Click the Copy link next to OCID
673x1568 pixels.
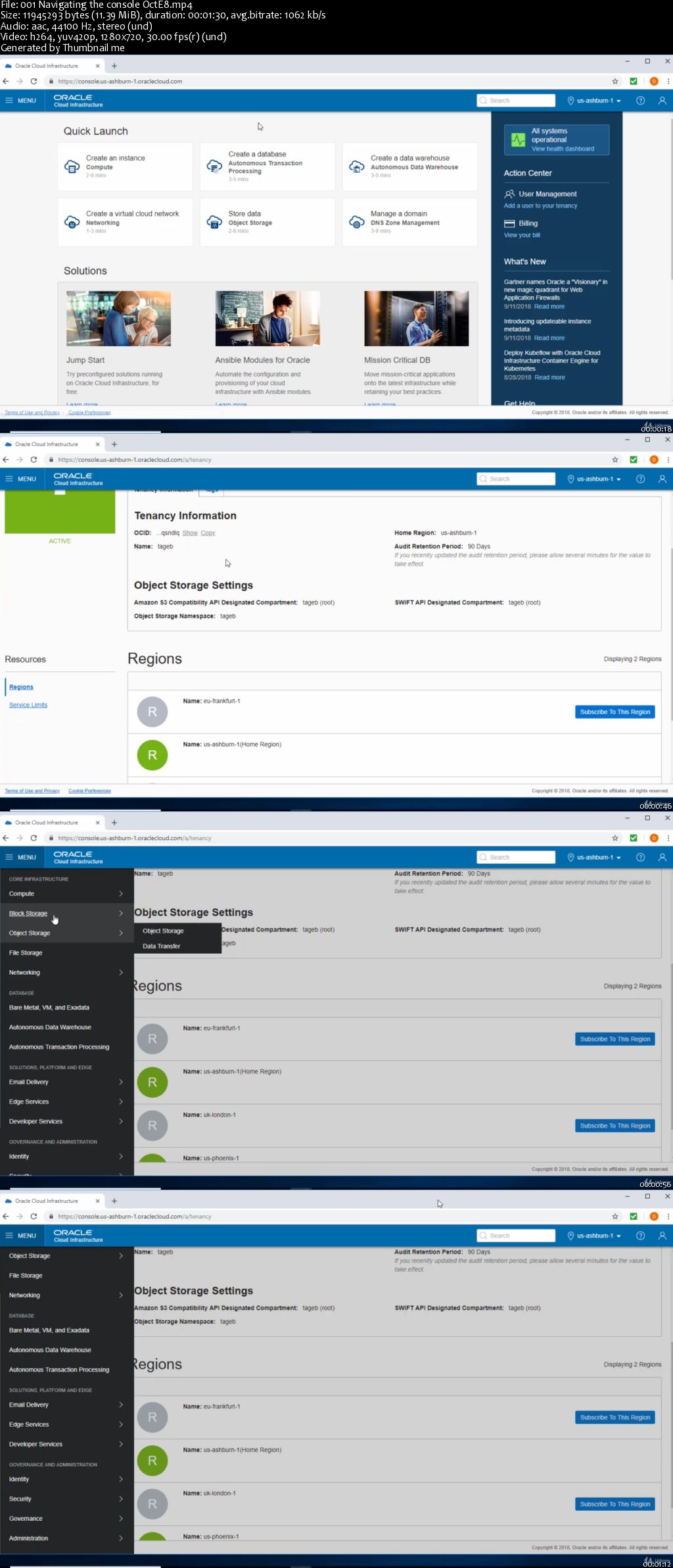pos(208,533)
